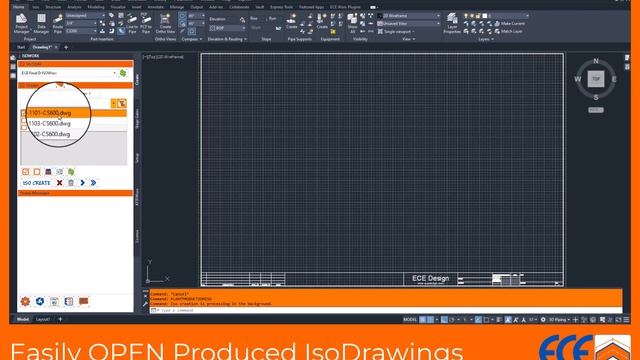The image size is (640, 360).
Task: Open the 2D Wireframe visual style dropdown
Action: coord(409,16)
